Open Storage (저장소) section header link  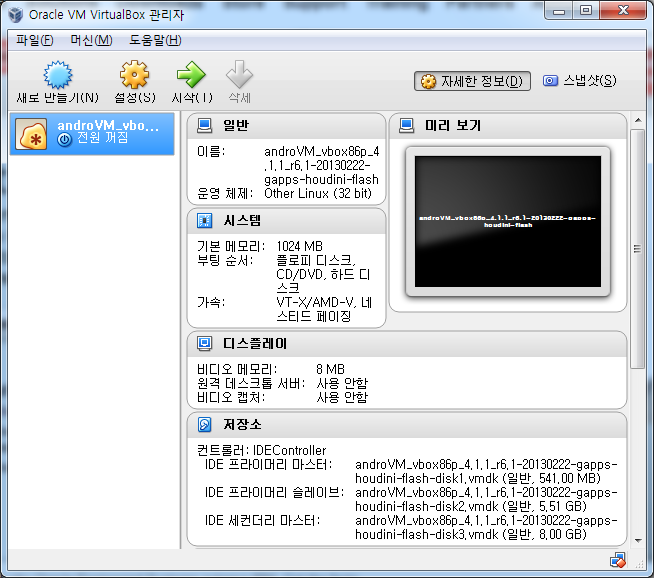(x=242, y=425)
